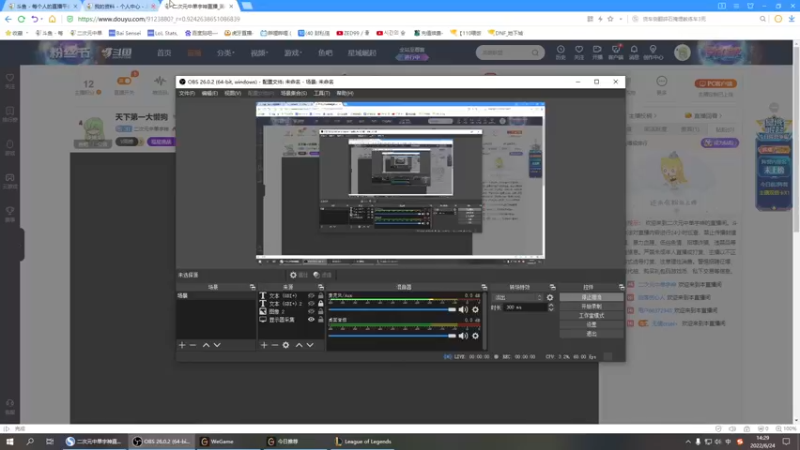Open transition properties gear beside 淡出

tap(550, 297)
